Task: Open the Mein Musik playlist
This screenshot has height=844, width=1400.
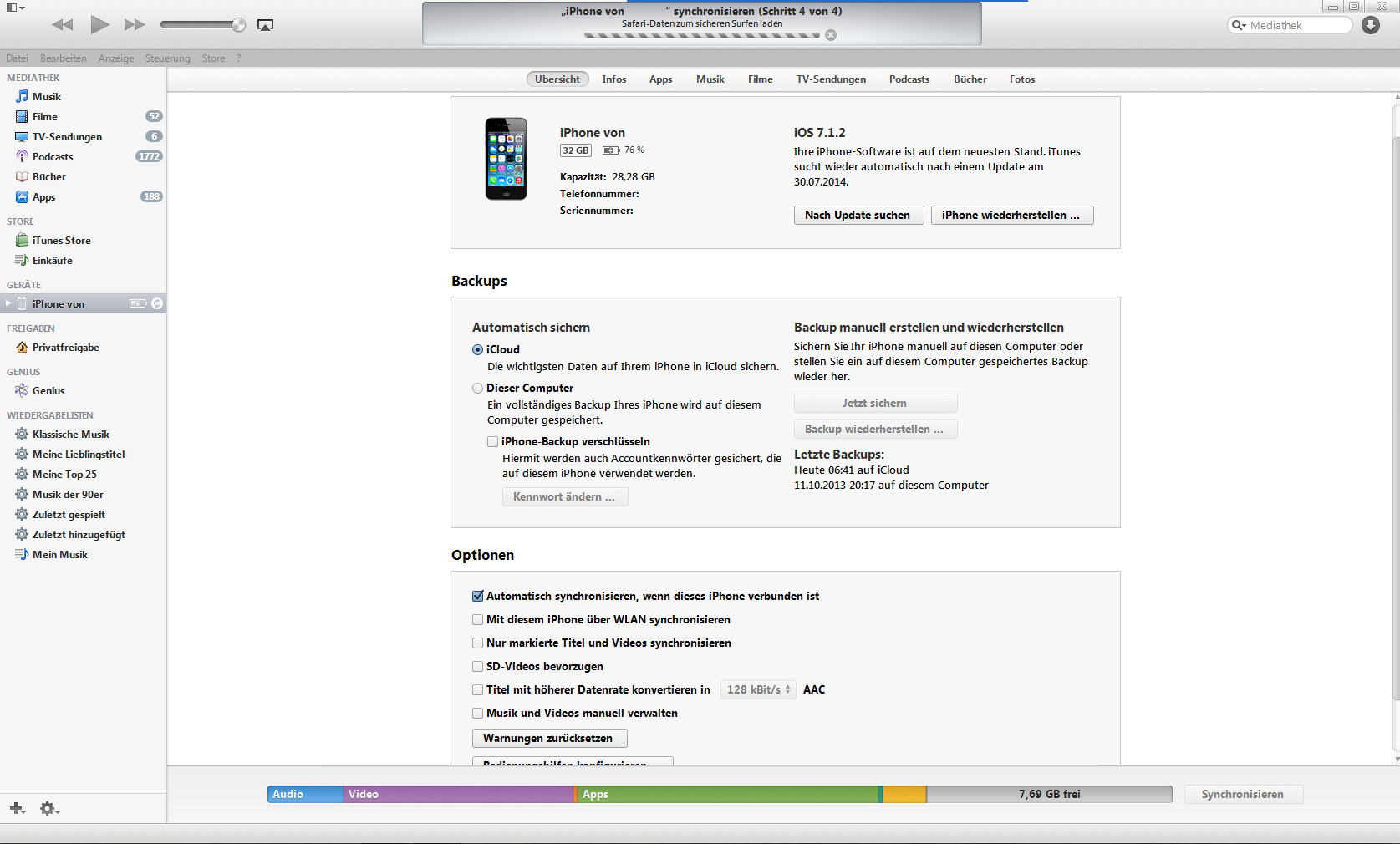Action: (x=84, y=555)
